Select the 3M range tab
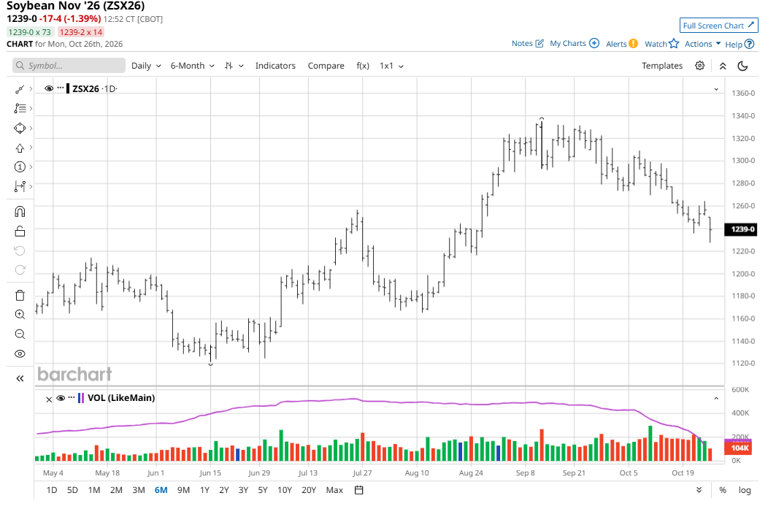 coord(139,490)
